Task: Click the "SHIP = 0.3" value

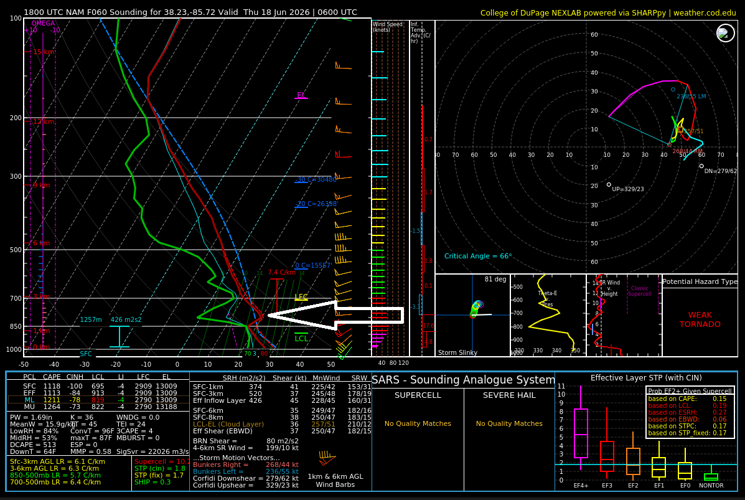Action: click(152, 482)
